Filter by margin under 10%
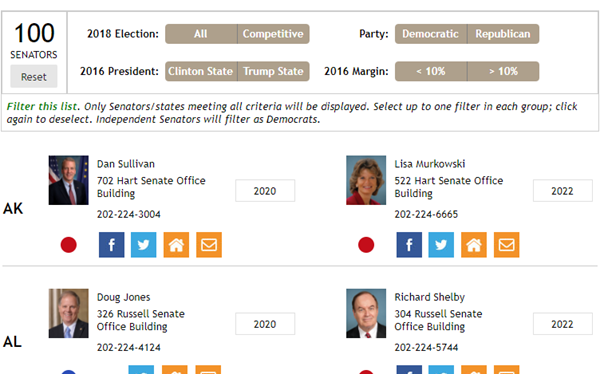 [x=431, y=71]
